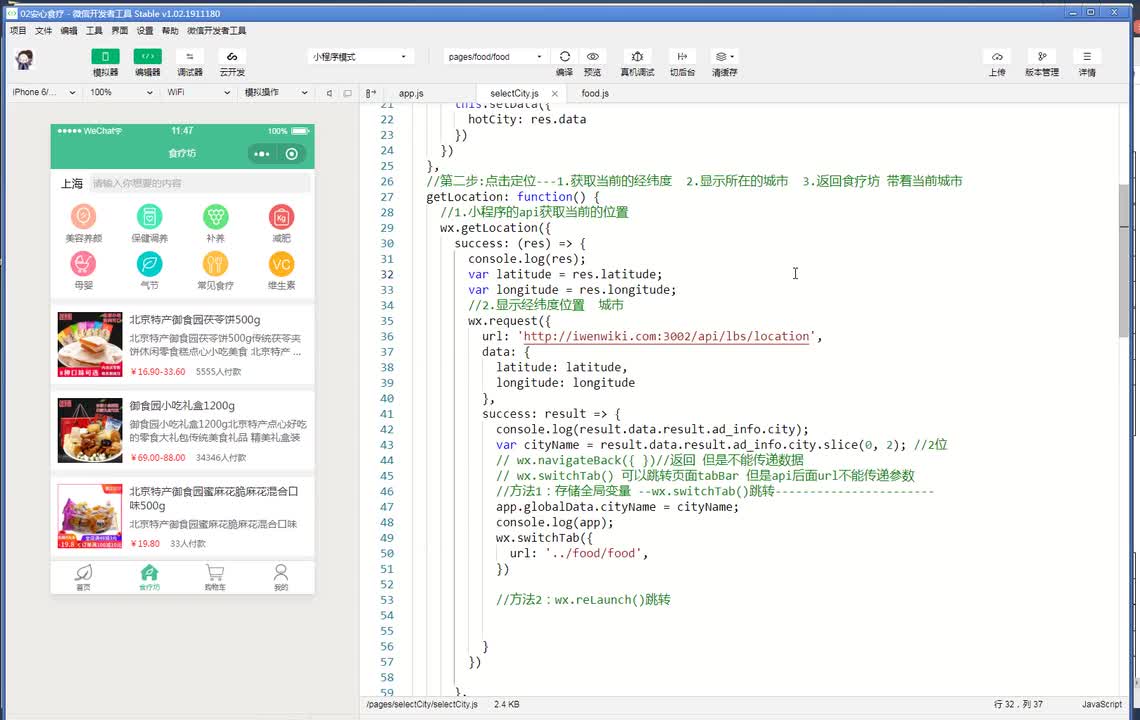The height and width of the screenshot is (720, 1140).
Task: Click the Preview (预览) eye icon
Action: pyautogui.click(x=593, y=57)
